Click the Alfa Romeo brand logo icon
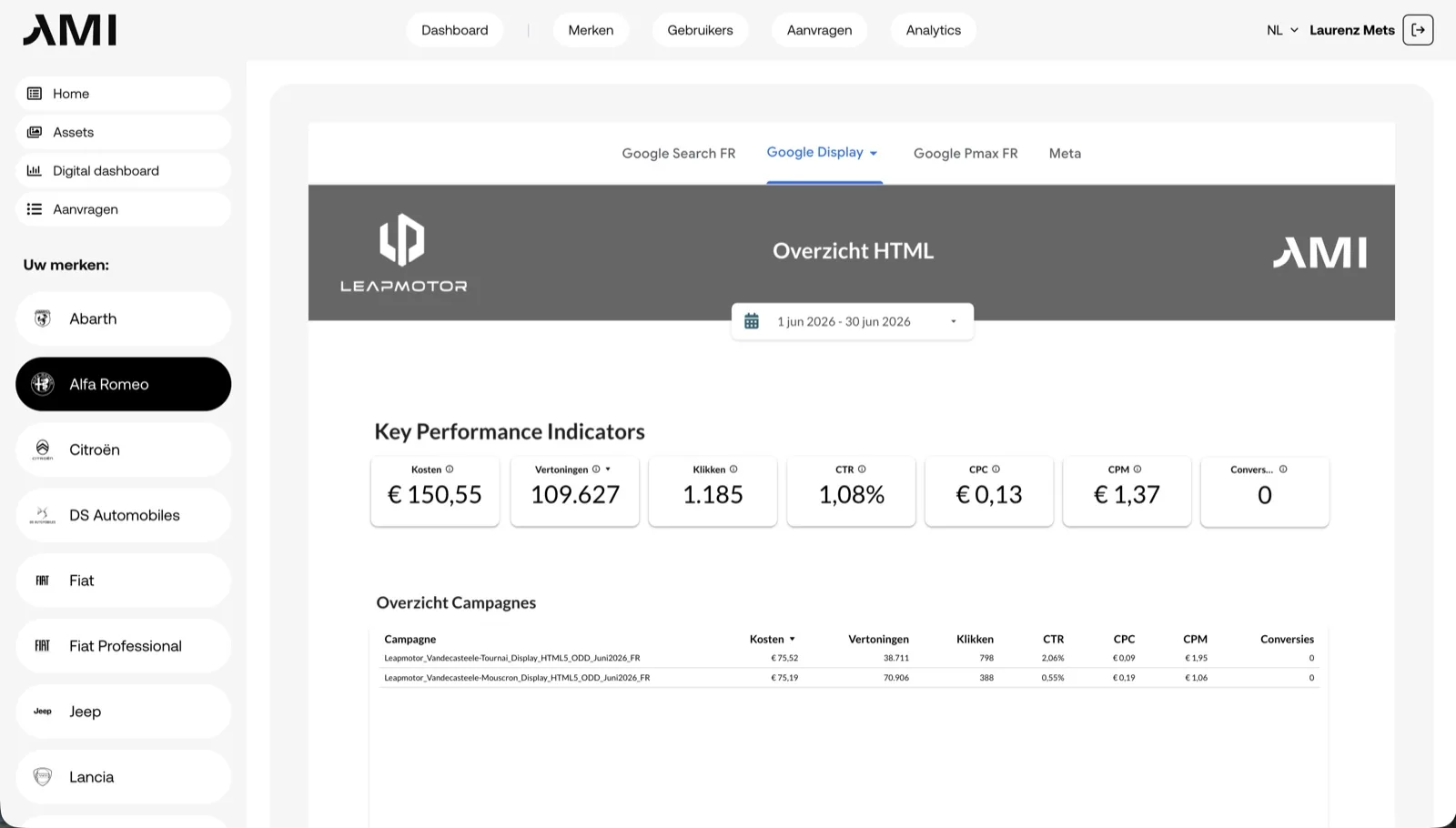The height and width of the screenshot is (828, 1456). (x=43, y=384)
